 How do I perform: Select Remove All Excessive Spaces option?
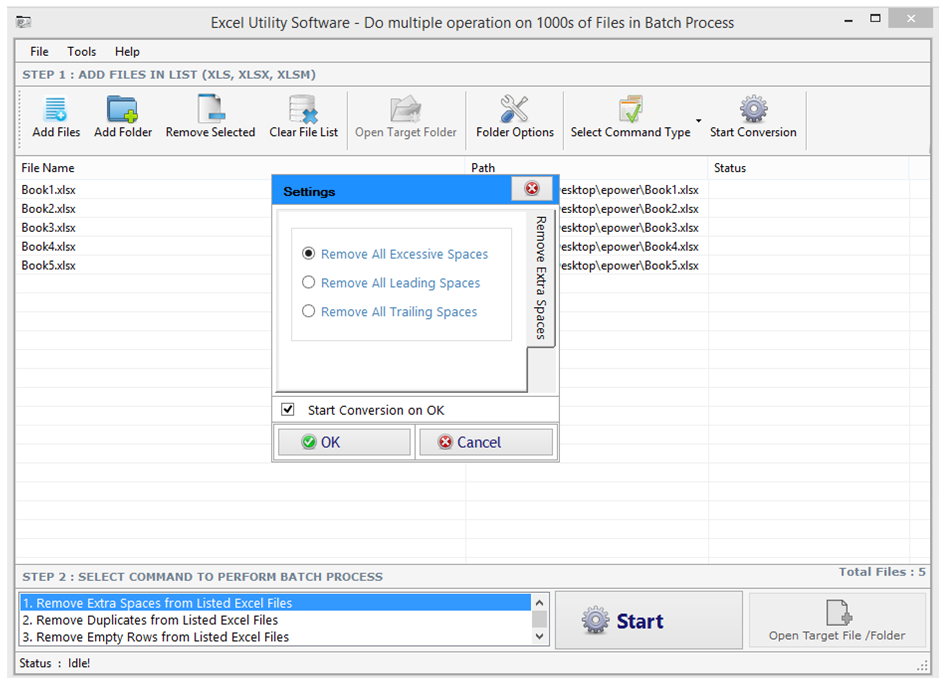coord(395,254)
